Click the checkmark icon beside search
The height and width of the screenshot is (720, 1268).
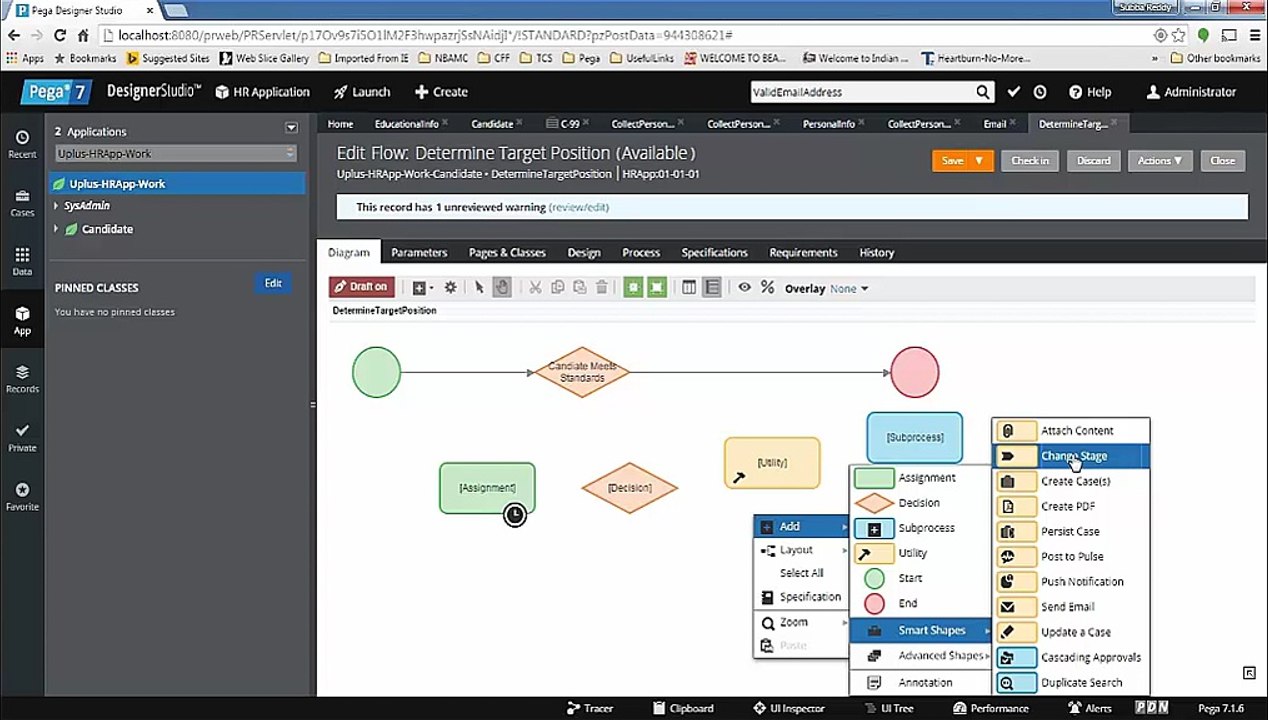tap(1014, 92)
